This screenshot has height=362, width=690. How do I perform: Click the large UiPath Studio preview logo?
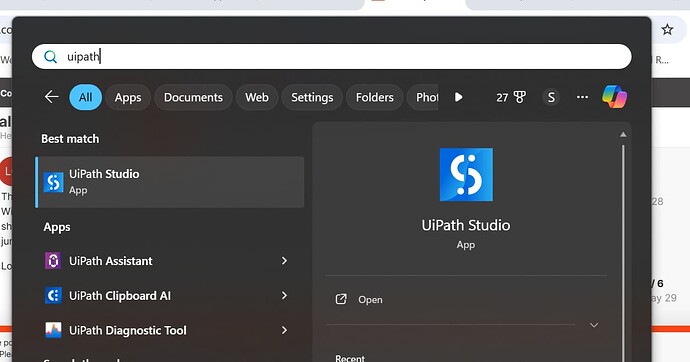[x=466, y=175]
